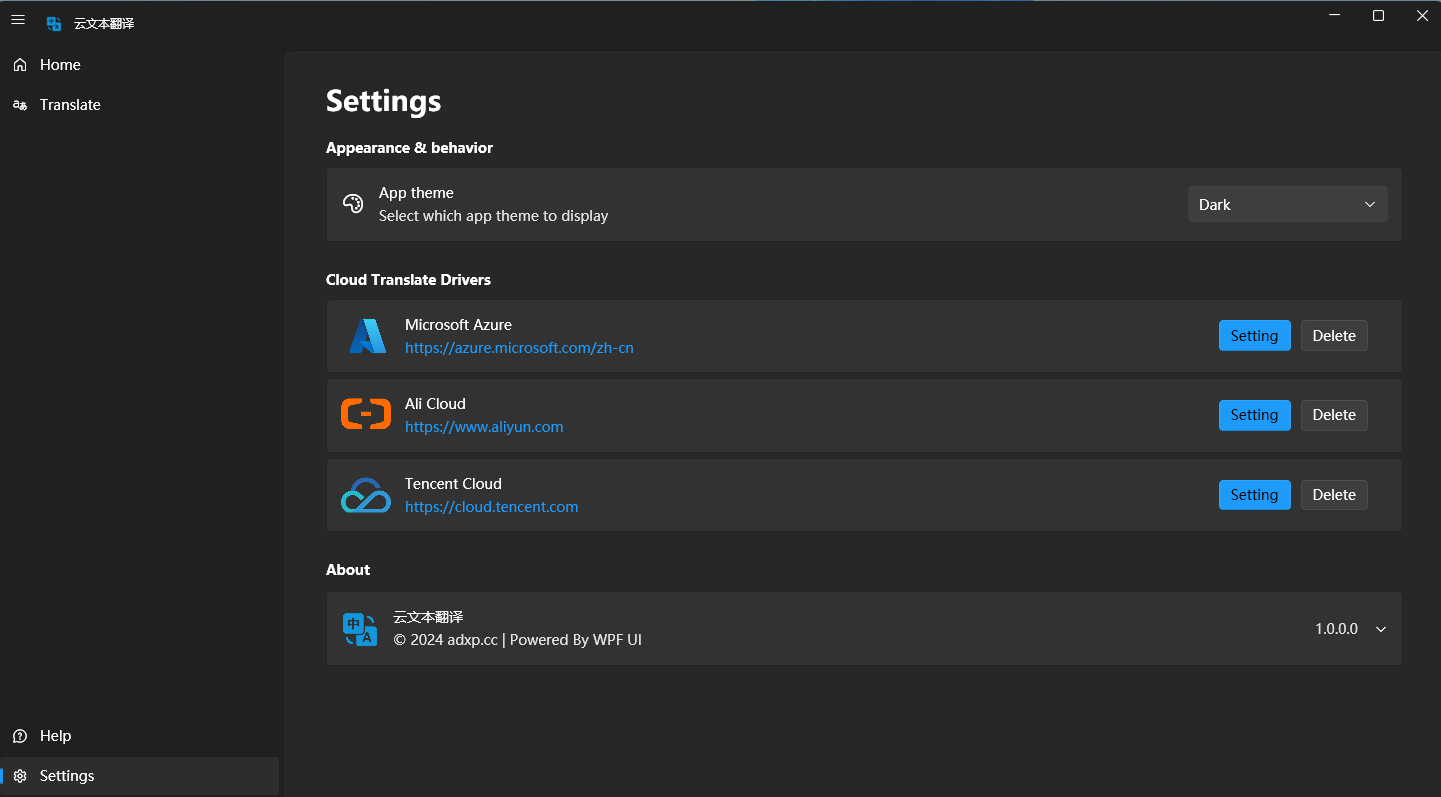Delete the Microsoft Azure driver
The width and height of the screenshot is (1441, 797).
click(x=1334, y=336)
